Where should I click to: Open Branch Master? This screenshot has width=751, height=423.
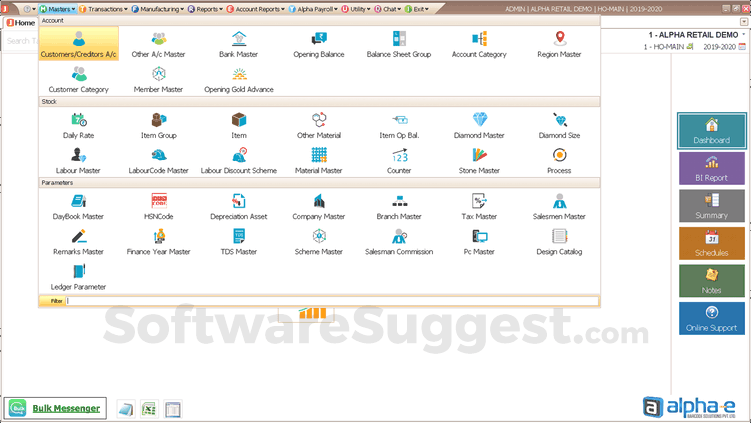tap(399, 206)
